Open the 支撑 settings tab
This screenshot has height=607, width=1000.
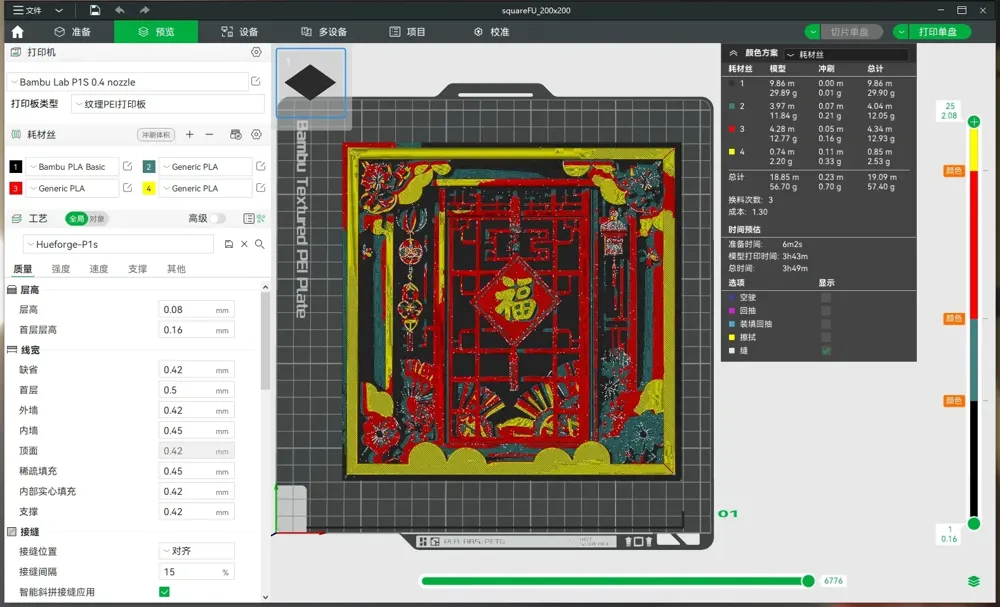click(x=137, y=269)
